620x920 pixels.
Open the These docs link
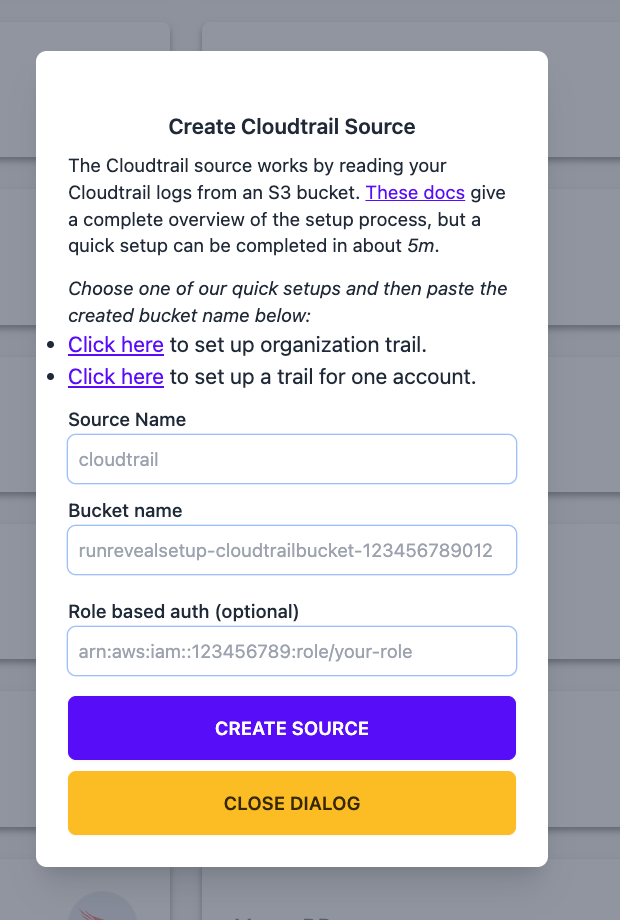(415, 192)
